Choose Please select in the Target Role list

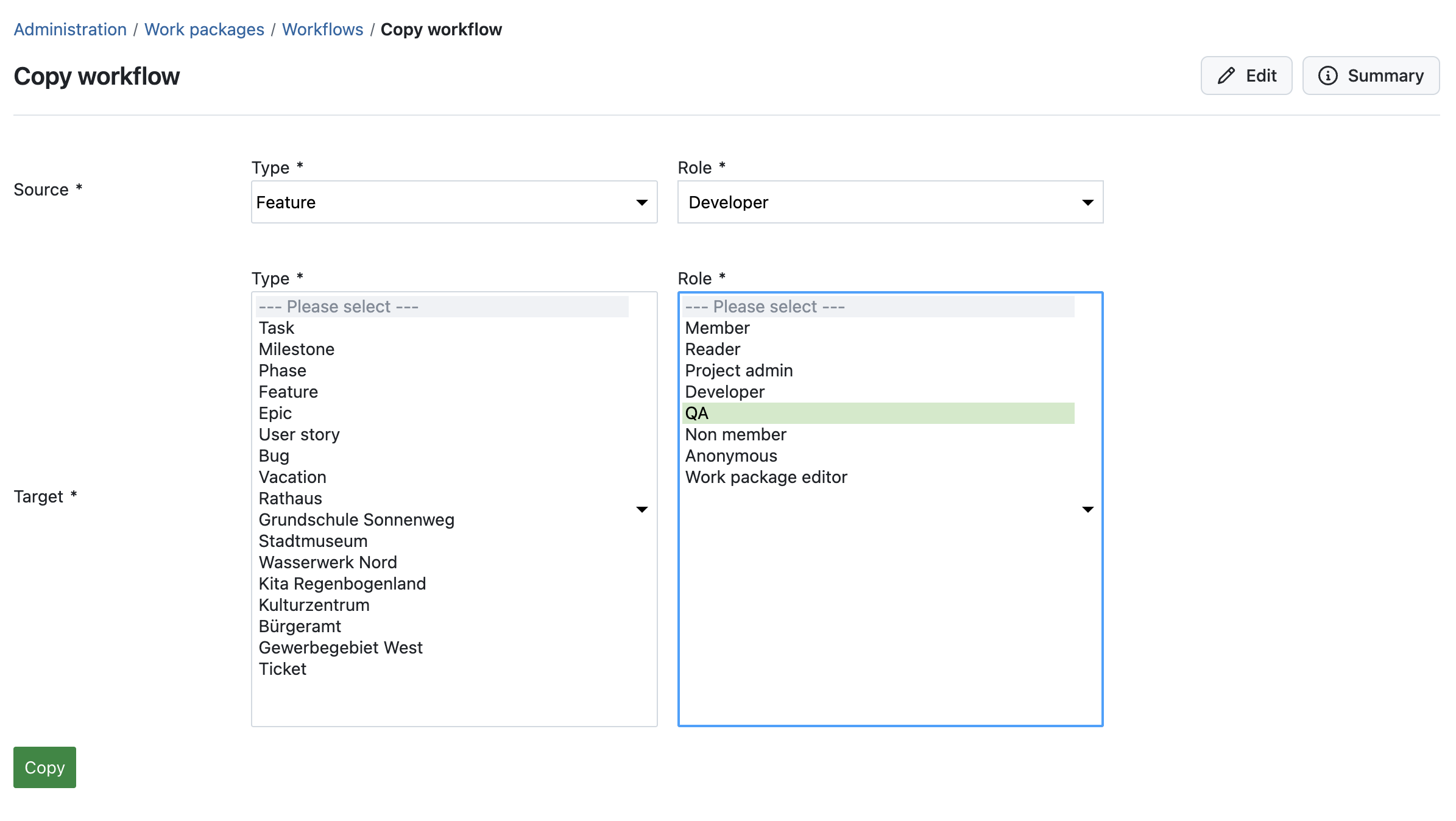tap(764, 306)
